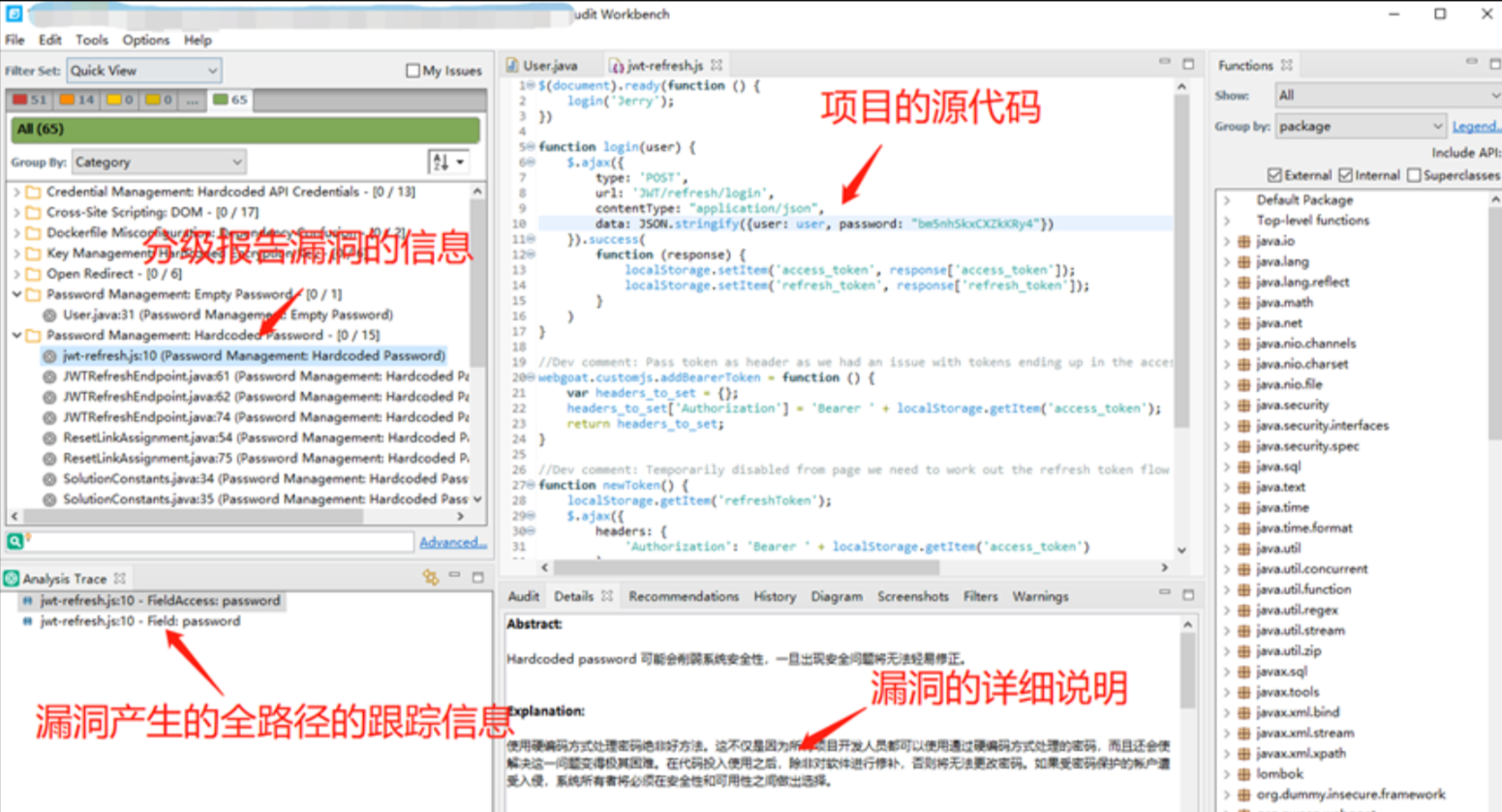Open the Screenshots tab
This screenshot has width=1502, height=812.
point(912,596)
